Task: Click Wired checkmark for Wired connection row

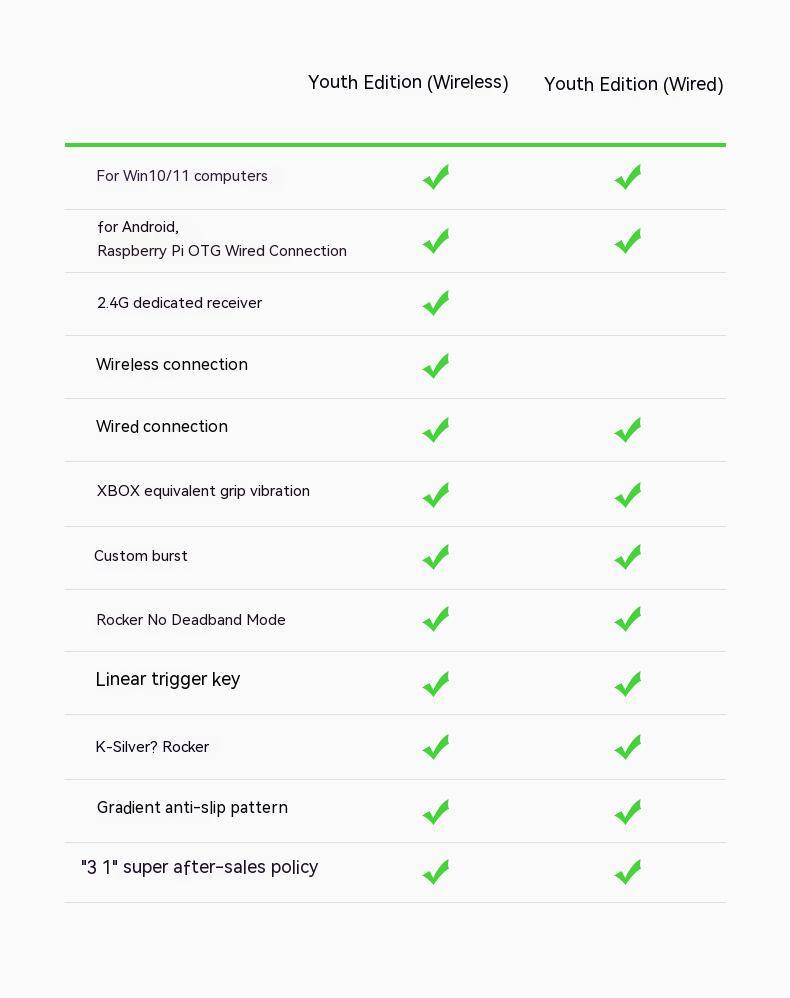Action: tap(628, 430)
